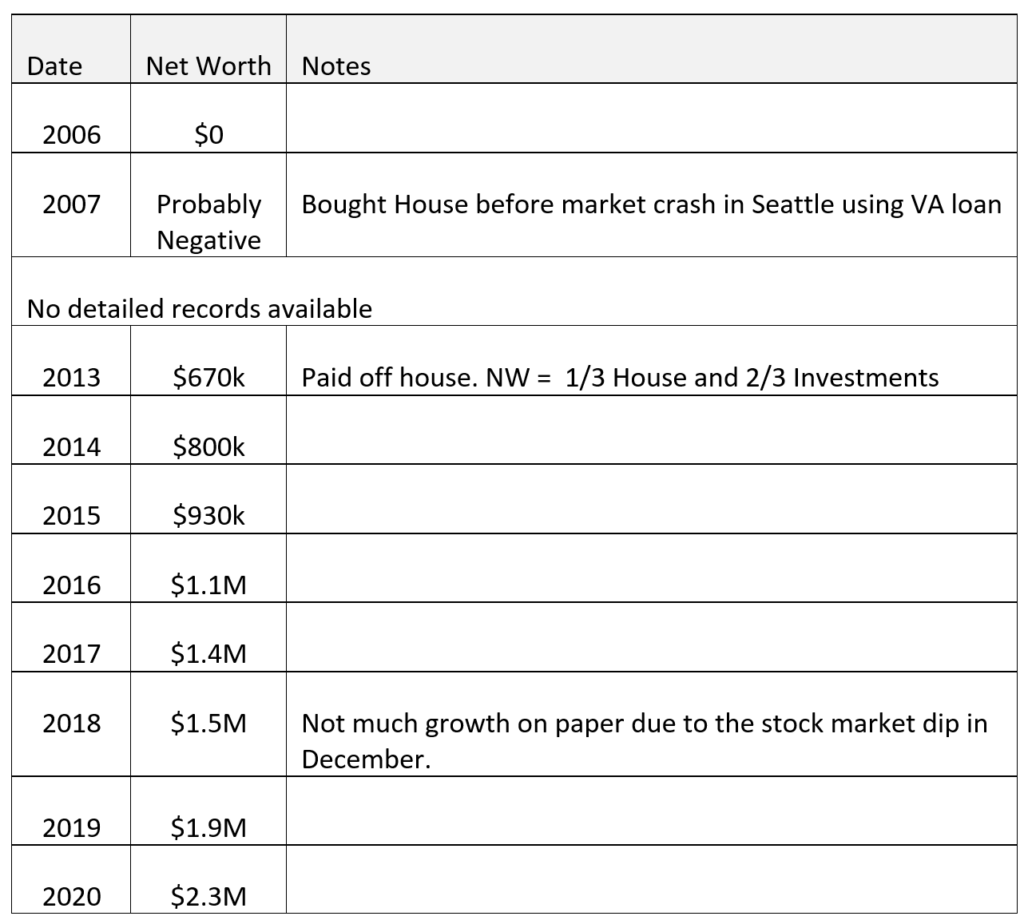Image resolution: width=1024 pixels, height=924 pixels.
Task: Click the $930k net worth value
Action: [x=208, y=516]
